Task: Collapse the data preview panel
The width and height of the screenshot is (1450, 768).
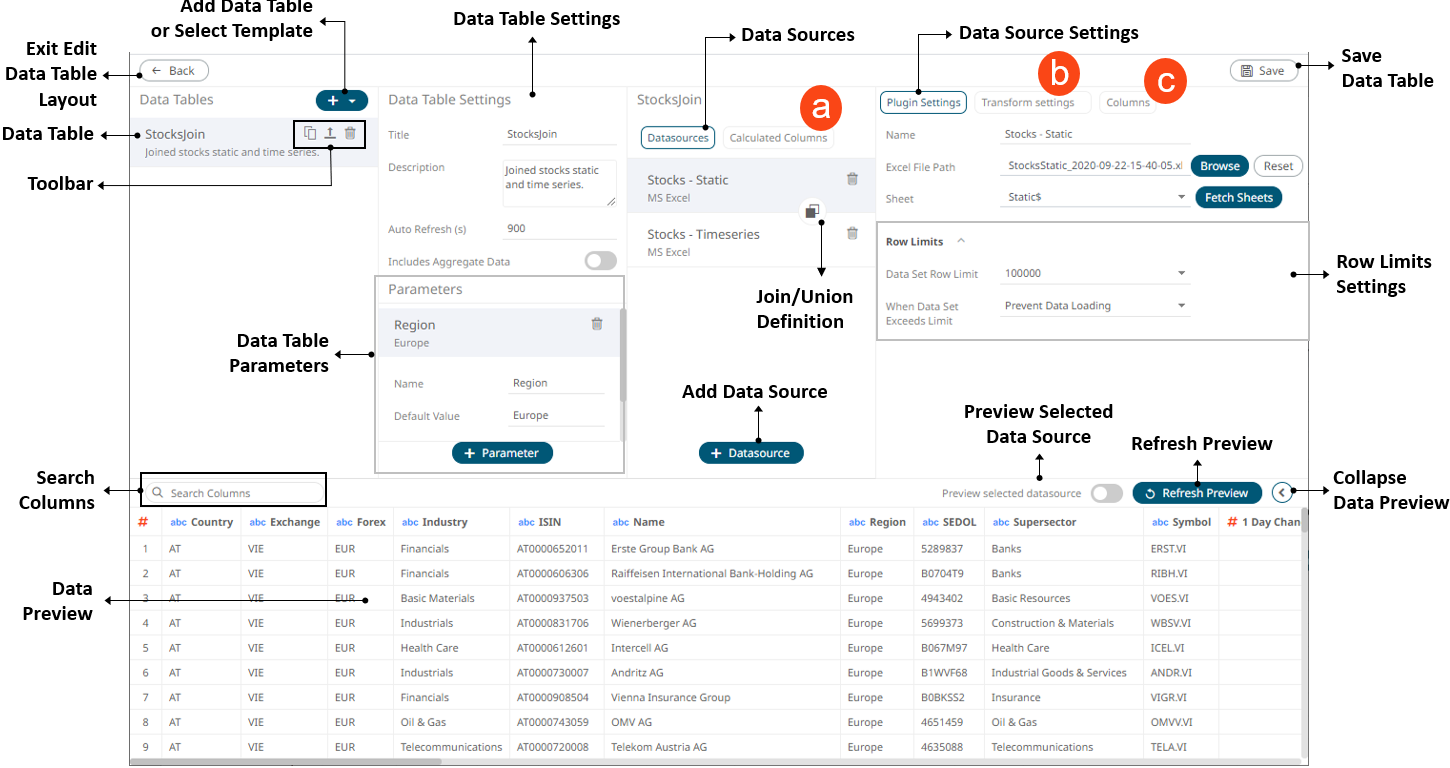Action: click(x=1282, y=492)
